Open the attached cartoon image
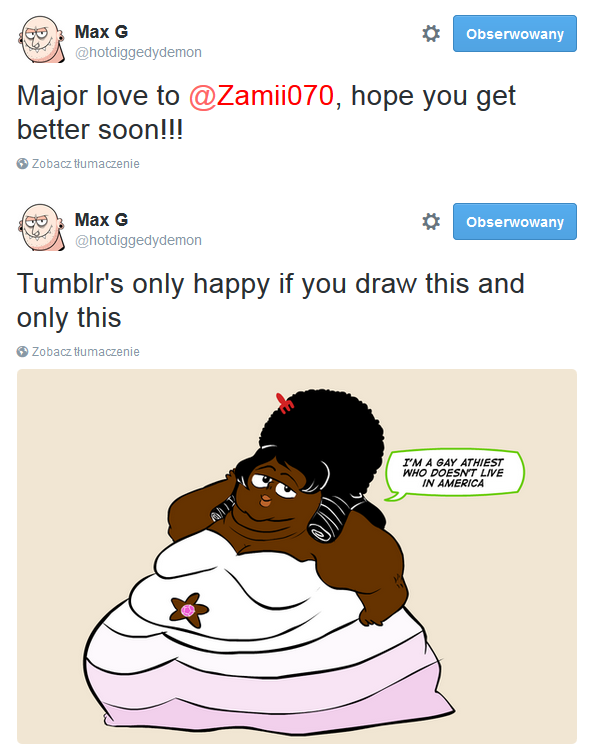The width and height of the screenshot is (594, 754). pos(297,556)
